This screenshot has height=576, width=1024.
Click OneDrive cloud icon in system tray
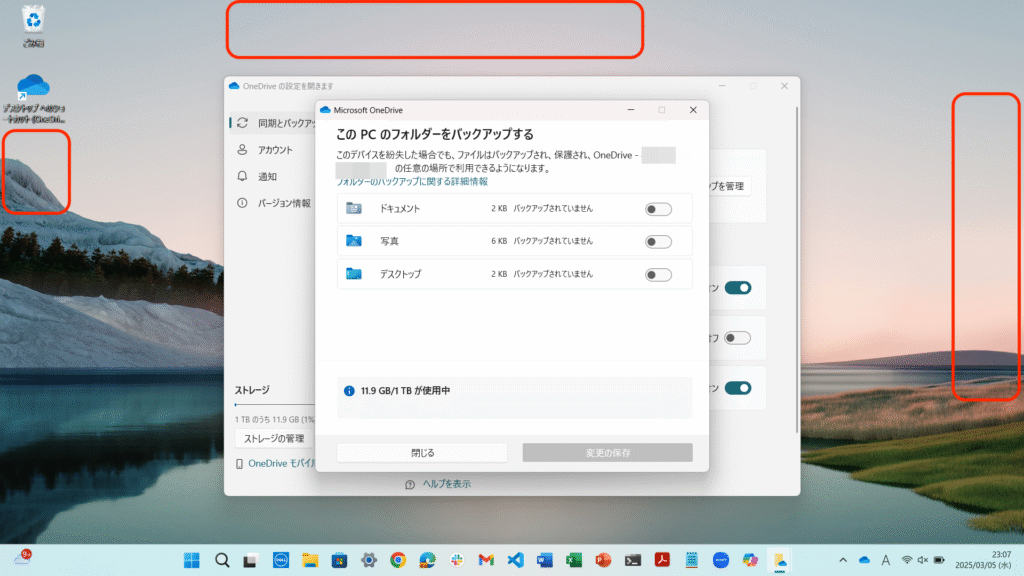tap(865, 560)
